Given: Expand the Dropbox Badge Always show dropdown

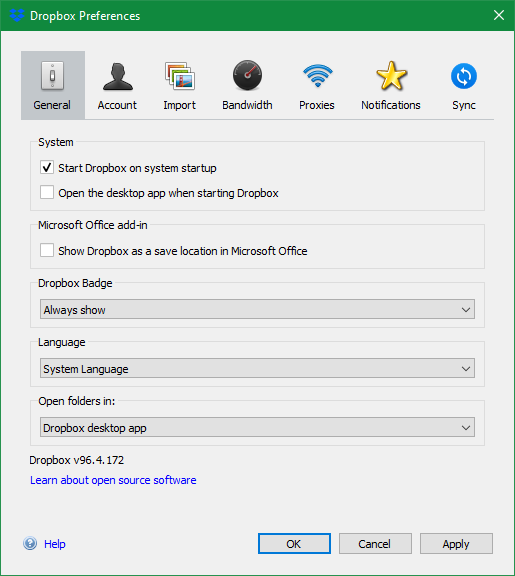Looking at the screenshot, I should tap(257, 309).
